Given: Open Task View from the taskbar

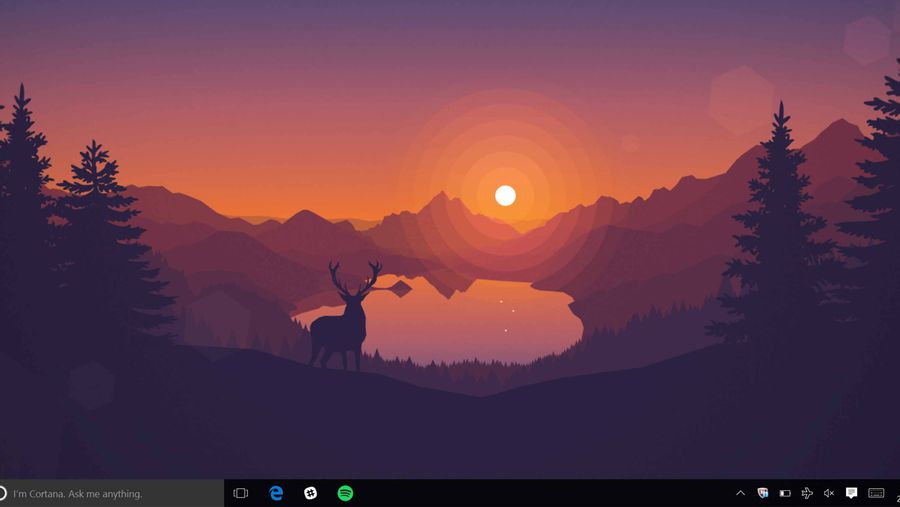Looking at the screenshot, I should [240, 493].
